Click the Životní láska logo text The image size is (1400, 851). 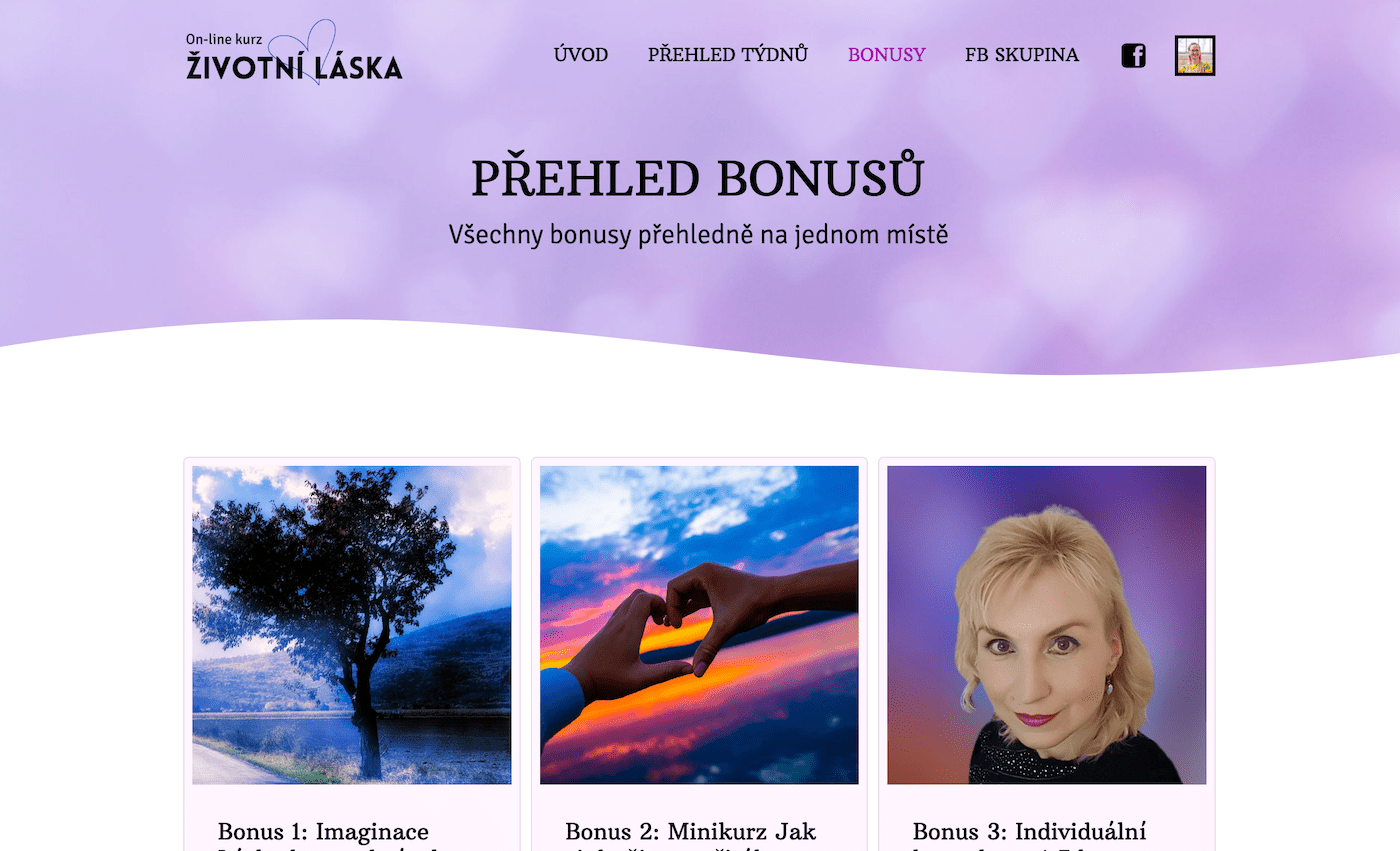pyautogui.click(x=294, y=67)
